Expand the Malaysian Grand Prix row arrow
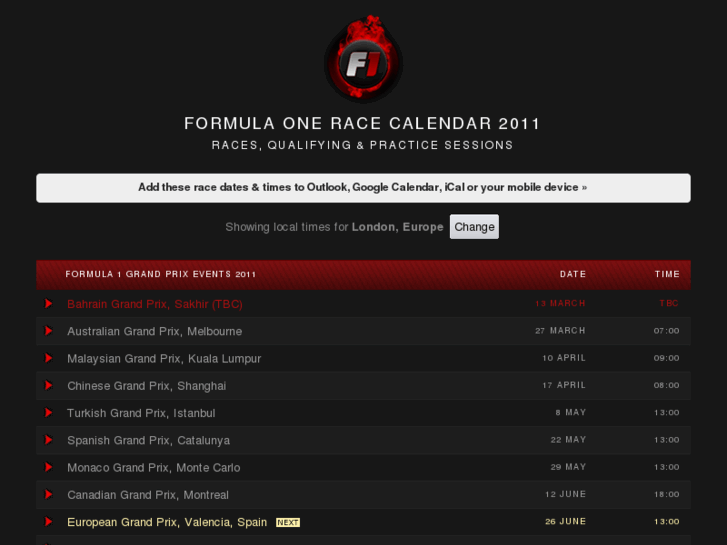 tap(48, 358)
